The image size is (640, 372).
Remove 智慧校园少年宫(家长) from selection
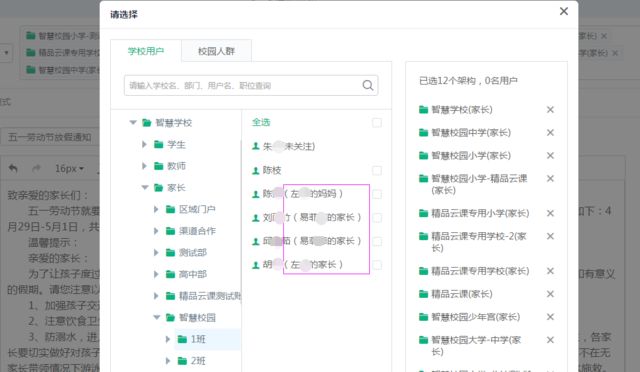pyautogui.click(x=550, y=317)
